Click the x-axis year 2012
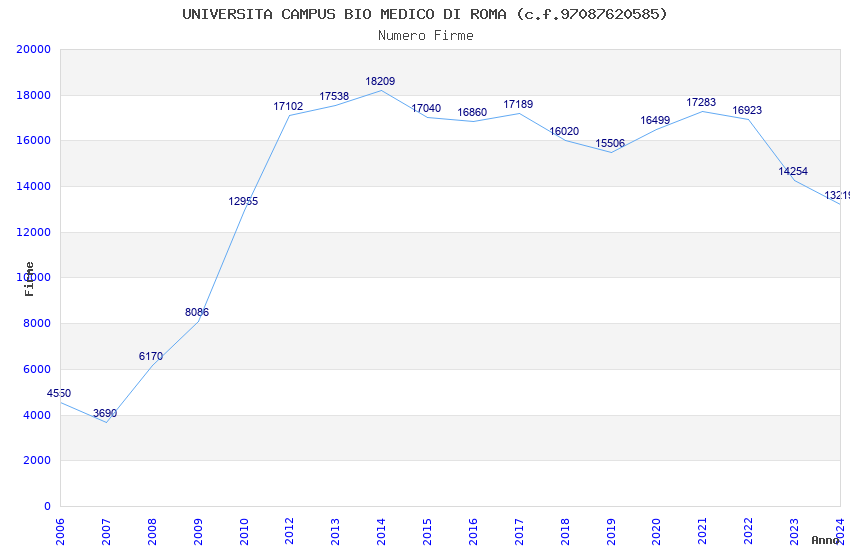 coord(289,532)
